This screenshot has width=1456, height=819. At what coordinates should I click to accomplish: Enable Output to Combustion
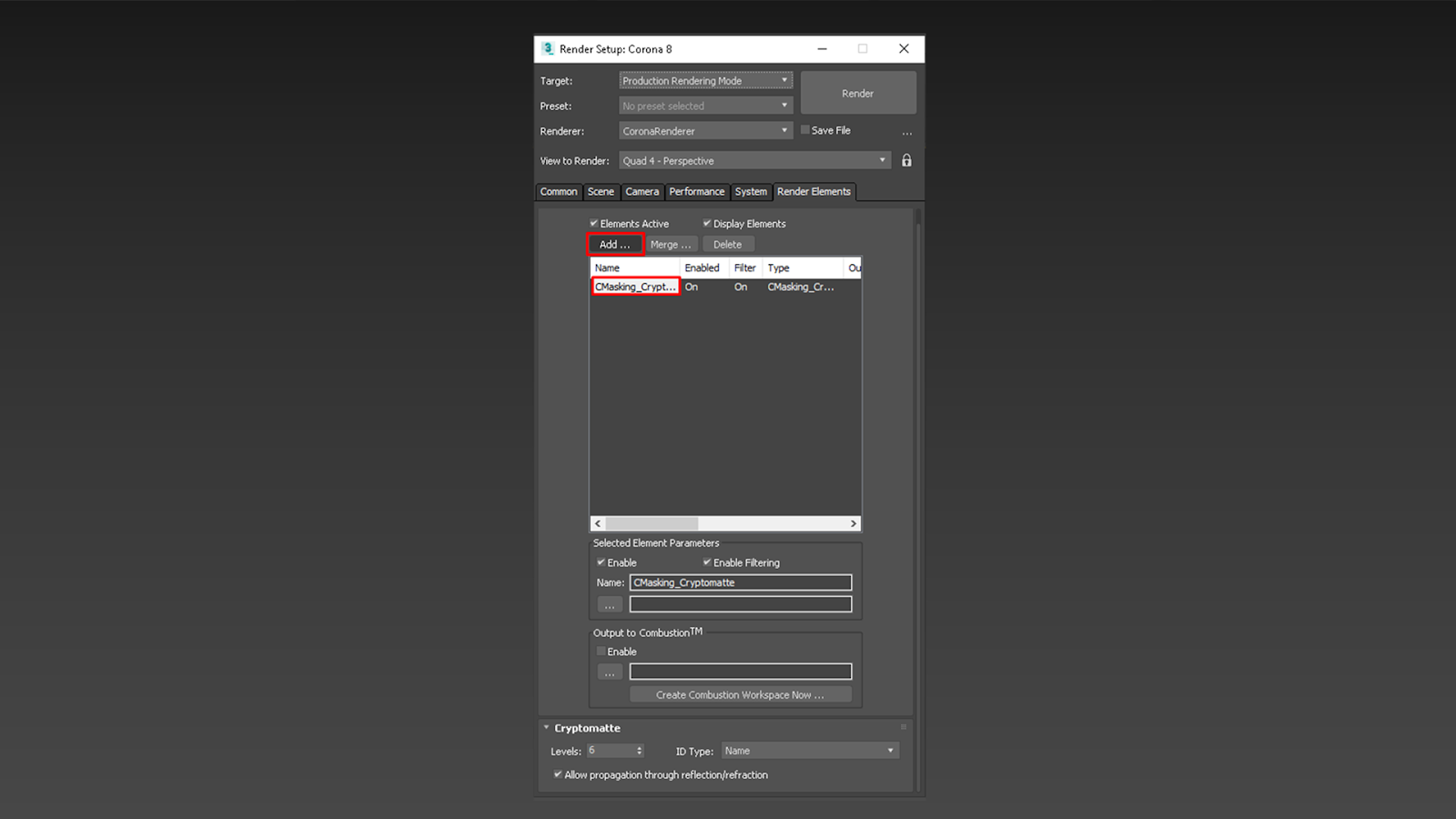[x=601, y=651]
